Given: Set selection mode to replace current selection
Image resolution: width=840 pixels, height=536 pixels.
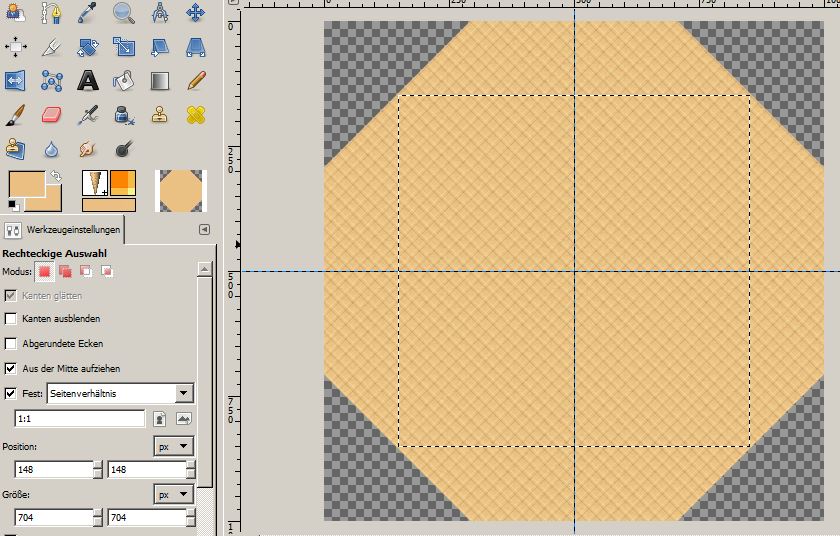Looking at the screenshot, I should 44,271.
